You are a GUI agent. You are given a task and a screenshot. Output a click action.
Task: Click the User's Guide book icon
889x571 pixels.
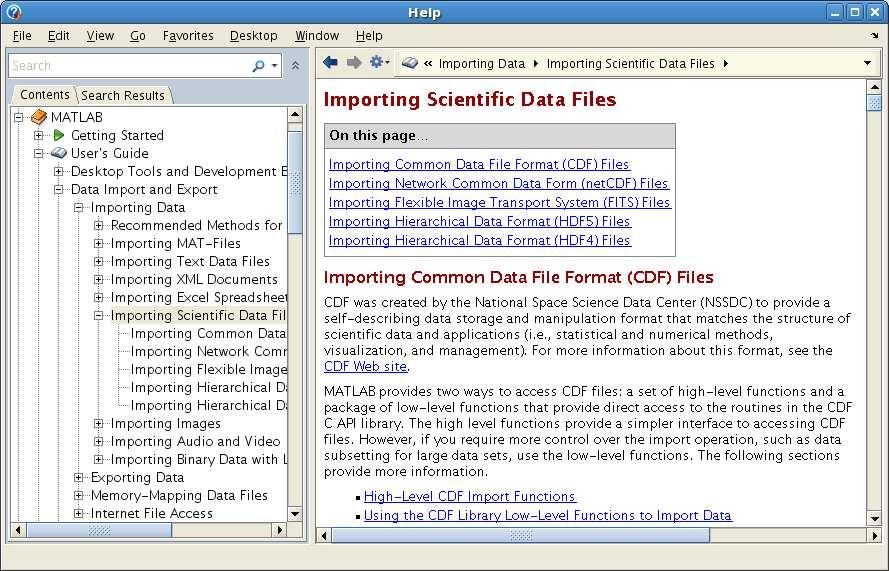tap(59, 153)
